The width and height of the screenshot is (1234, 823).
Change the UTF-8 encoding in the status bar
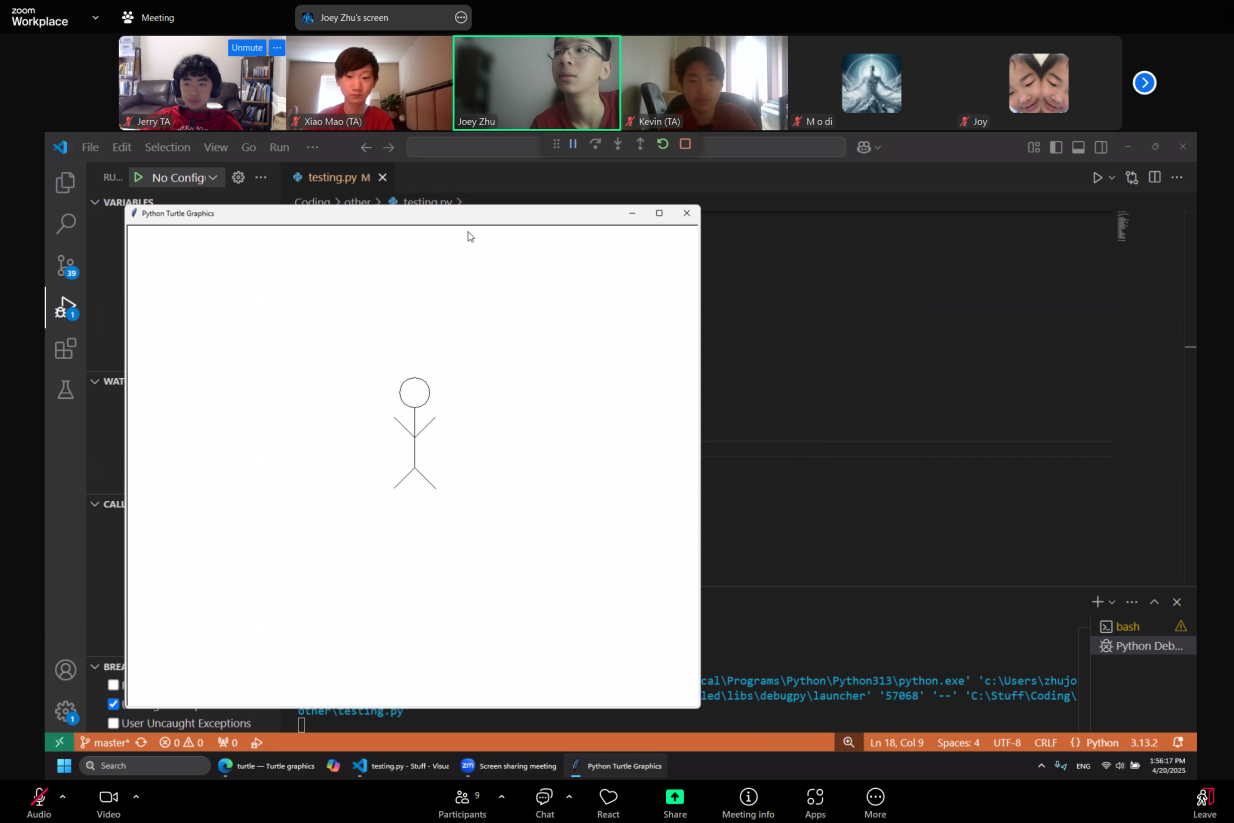coord(1007,742)
